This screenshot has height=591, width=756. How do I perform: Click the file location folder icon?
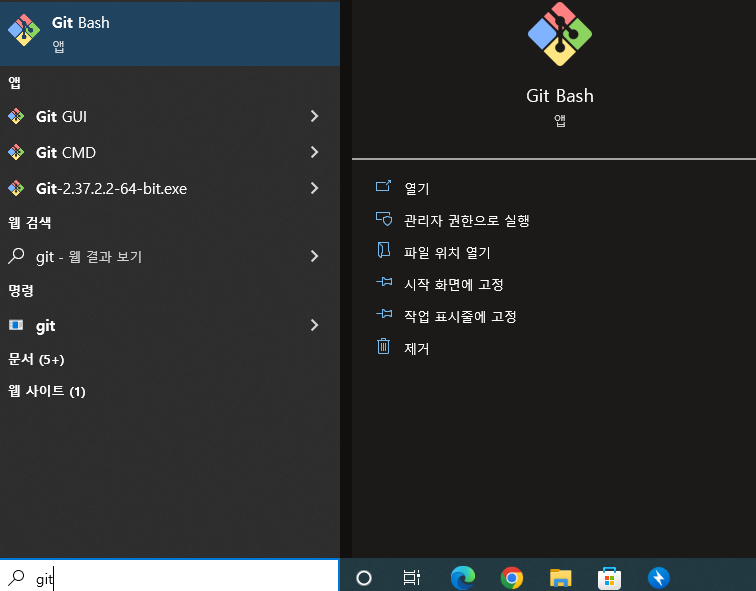383,250
